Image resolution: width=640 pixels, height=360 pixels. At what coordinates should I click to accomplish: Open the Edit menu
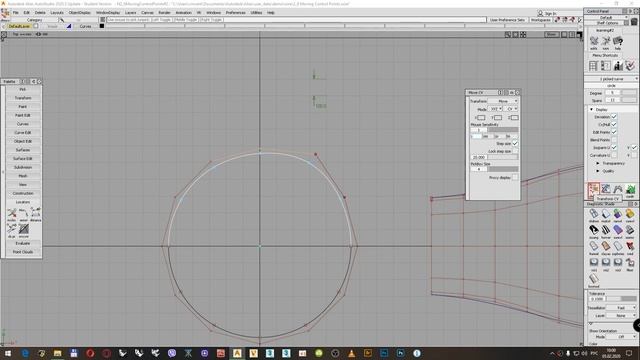pyautogui.click(x=27, y=13)
